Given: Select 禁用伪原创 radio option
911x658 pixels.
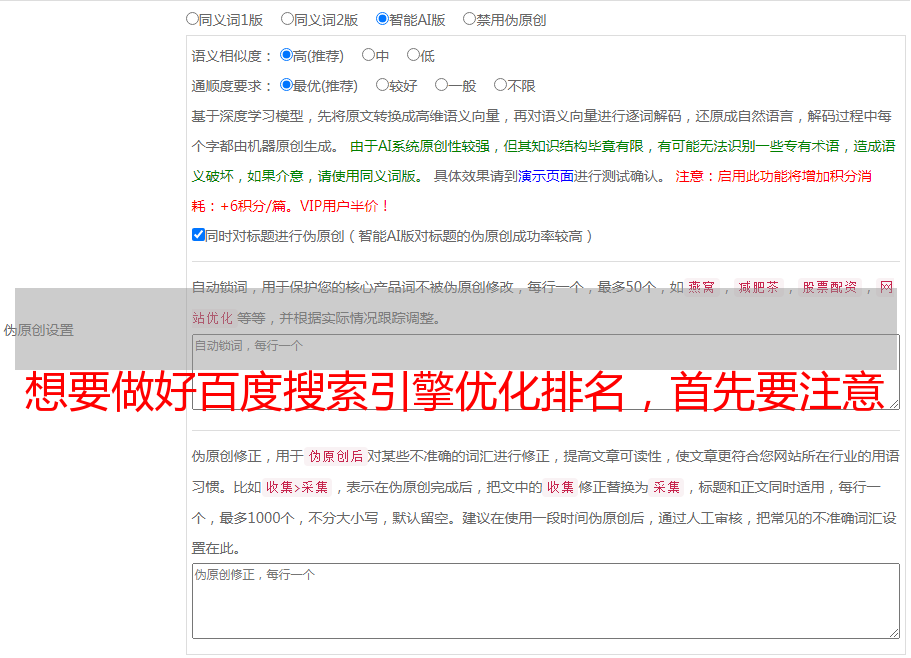Looking at the screenshot, I should click(x=469, y=19).
